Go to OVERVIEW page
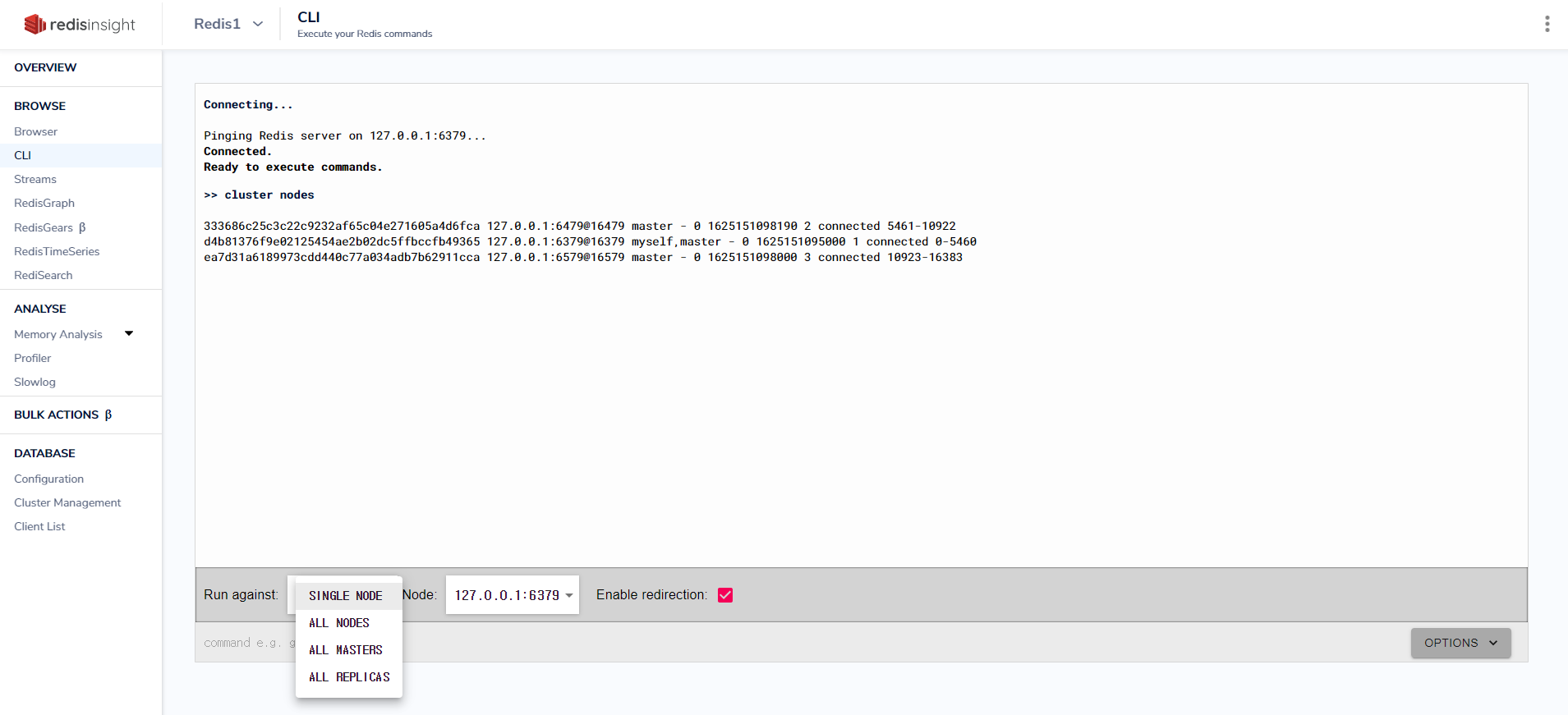This screenshot has height=715, width=1568. point(45,67)
